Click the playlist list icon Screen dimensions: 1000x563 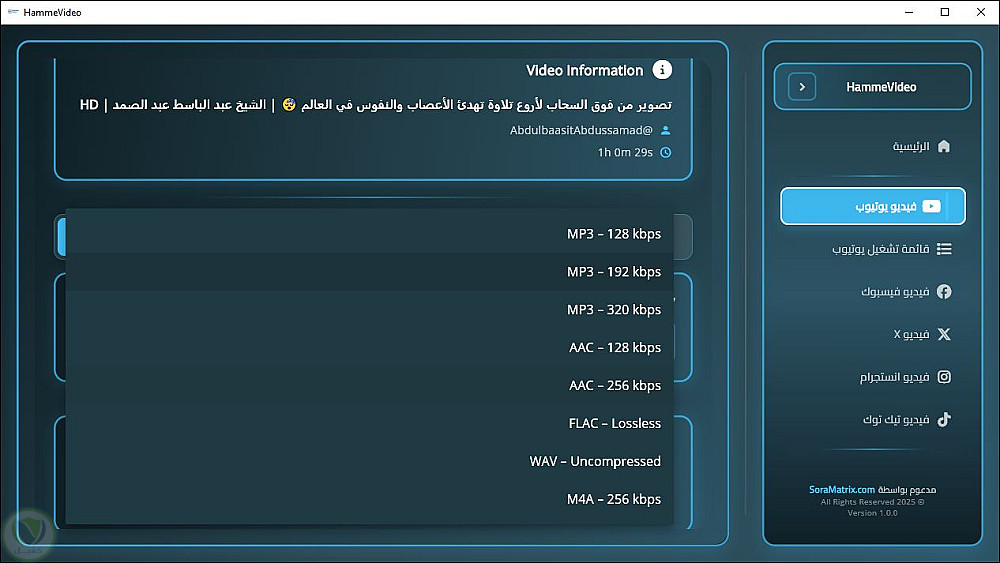tap(944, 249)
